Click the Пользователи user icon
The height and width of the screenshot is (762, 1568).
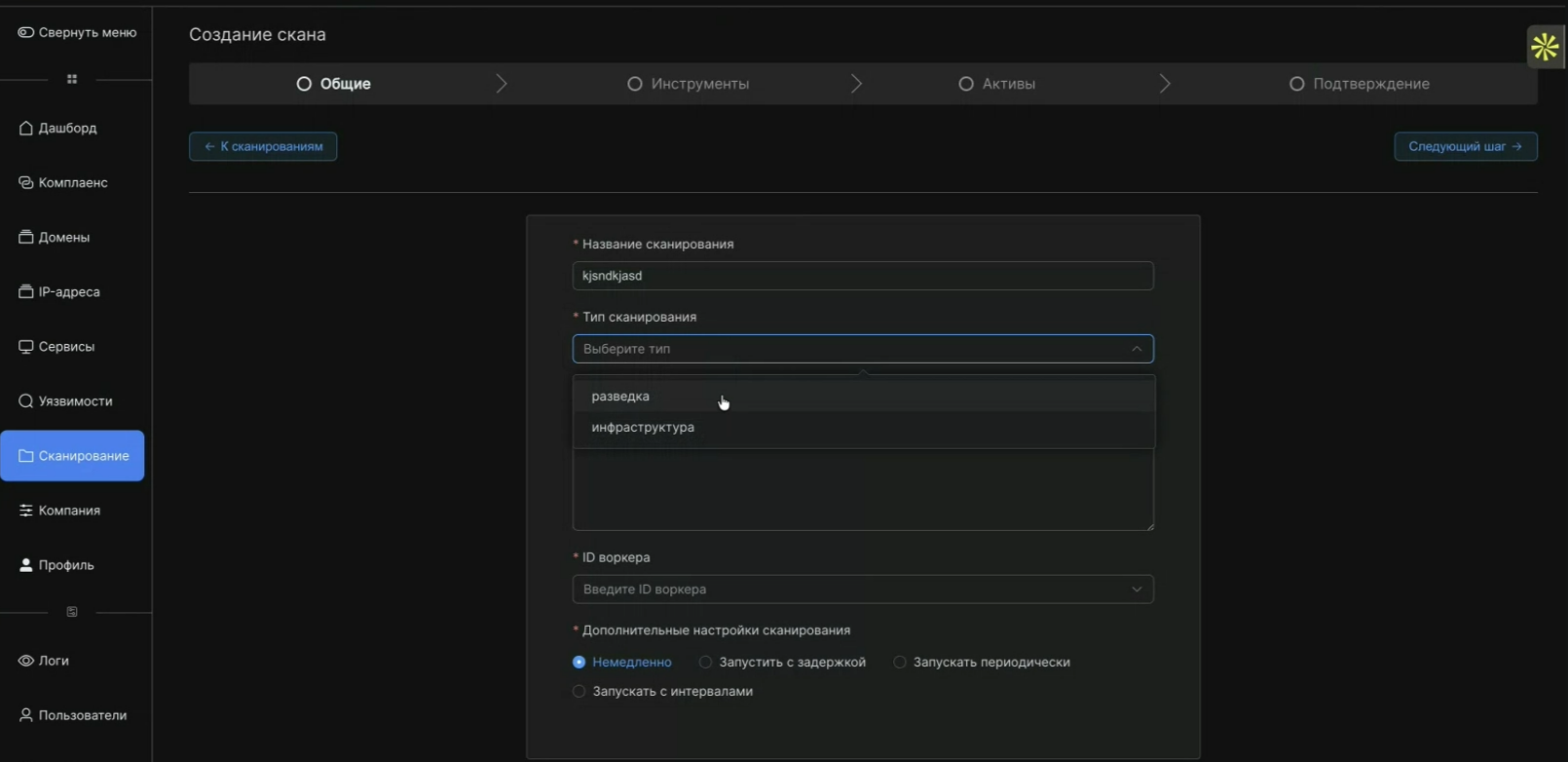pyautogui.click(x=26, y=715)
